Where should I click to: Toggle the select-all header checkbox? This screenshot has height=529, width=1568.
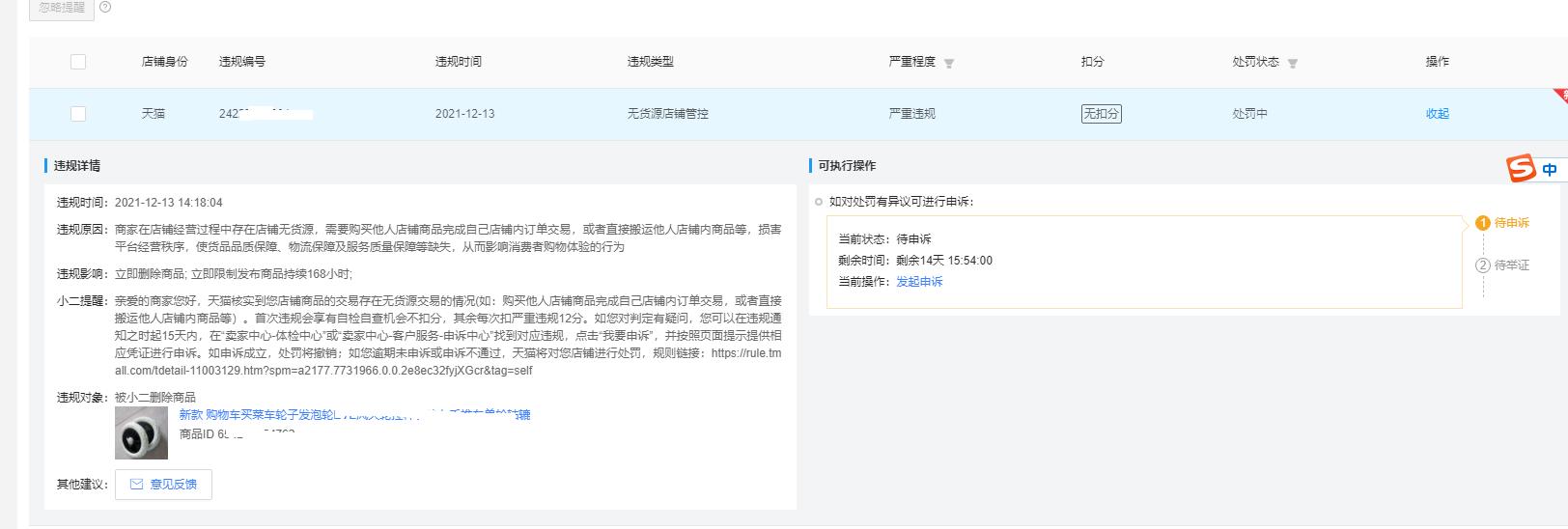(x=78, y=62)
